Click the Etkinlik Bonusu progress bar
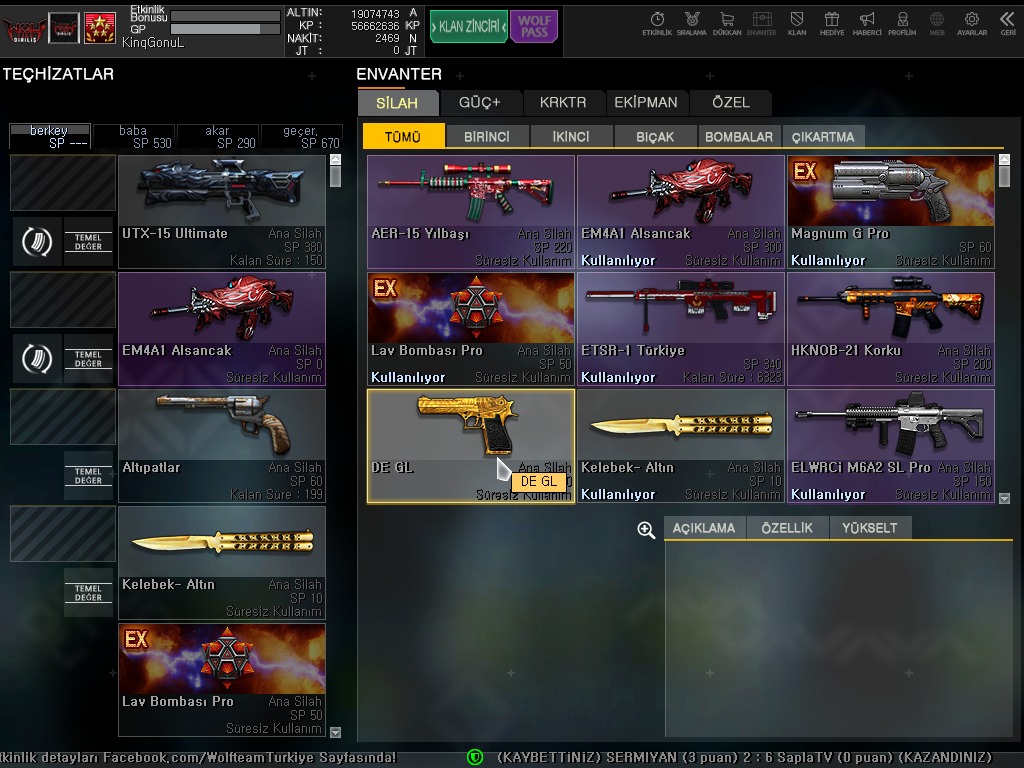Image resolution: width=1024 pixels, height=768 pixels. [x=225, y=16]
